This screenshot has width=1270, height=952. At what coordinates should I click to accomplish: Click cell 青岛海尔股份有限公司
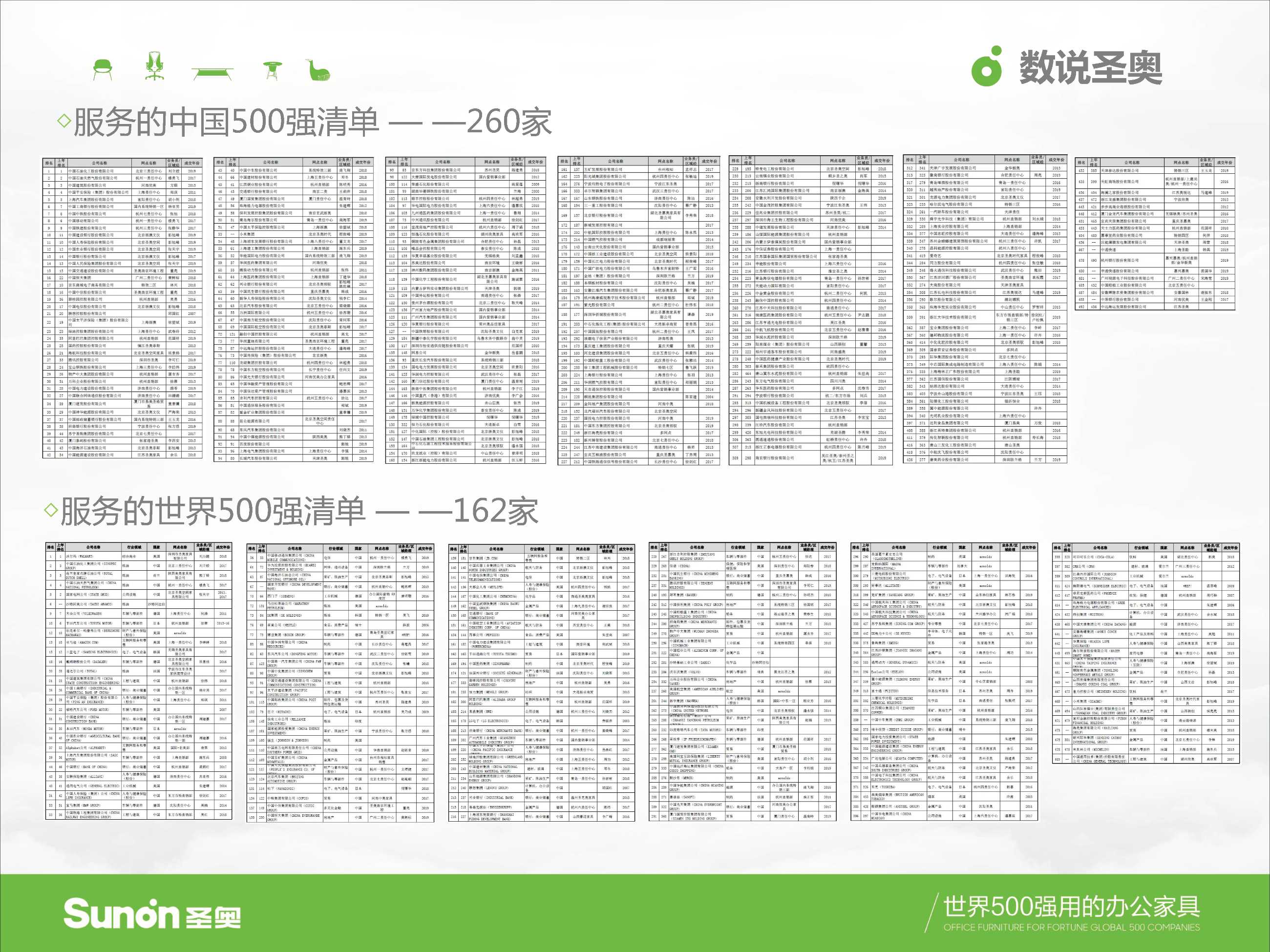[x=271, y=220]
